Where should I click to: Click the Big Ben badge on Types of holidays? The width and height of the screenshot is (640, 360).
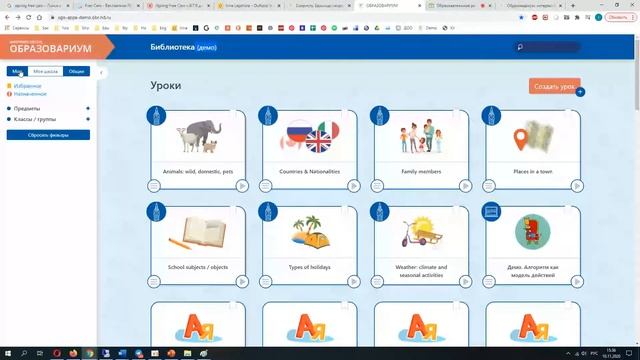(x=268, y=211)
